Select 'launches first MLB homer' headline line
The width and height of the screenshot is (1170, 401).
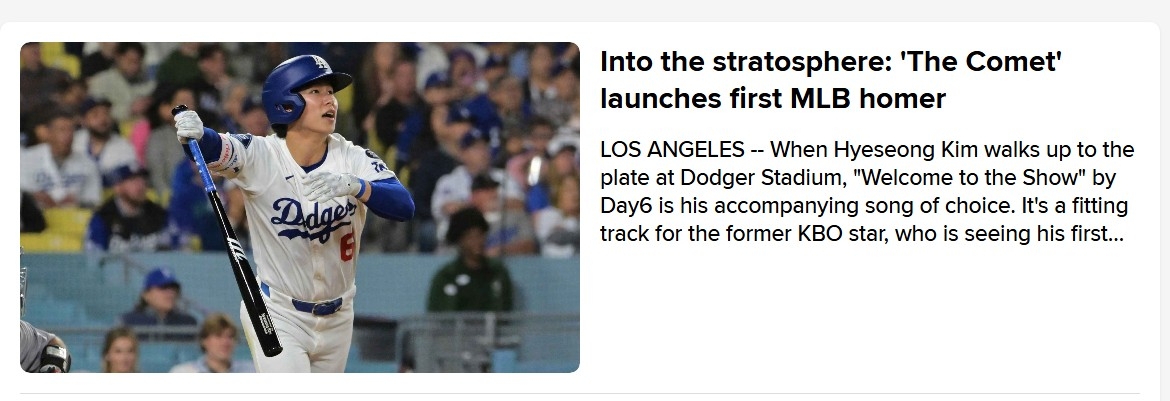click(x=773, y=99)
